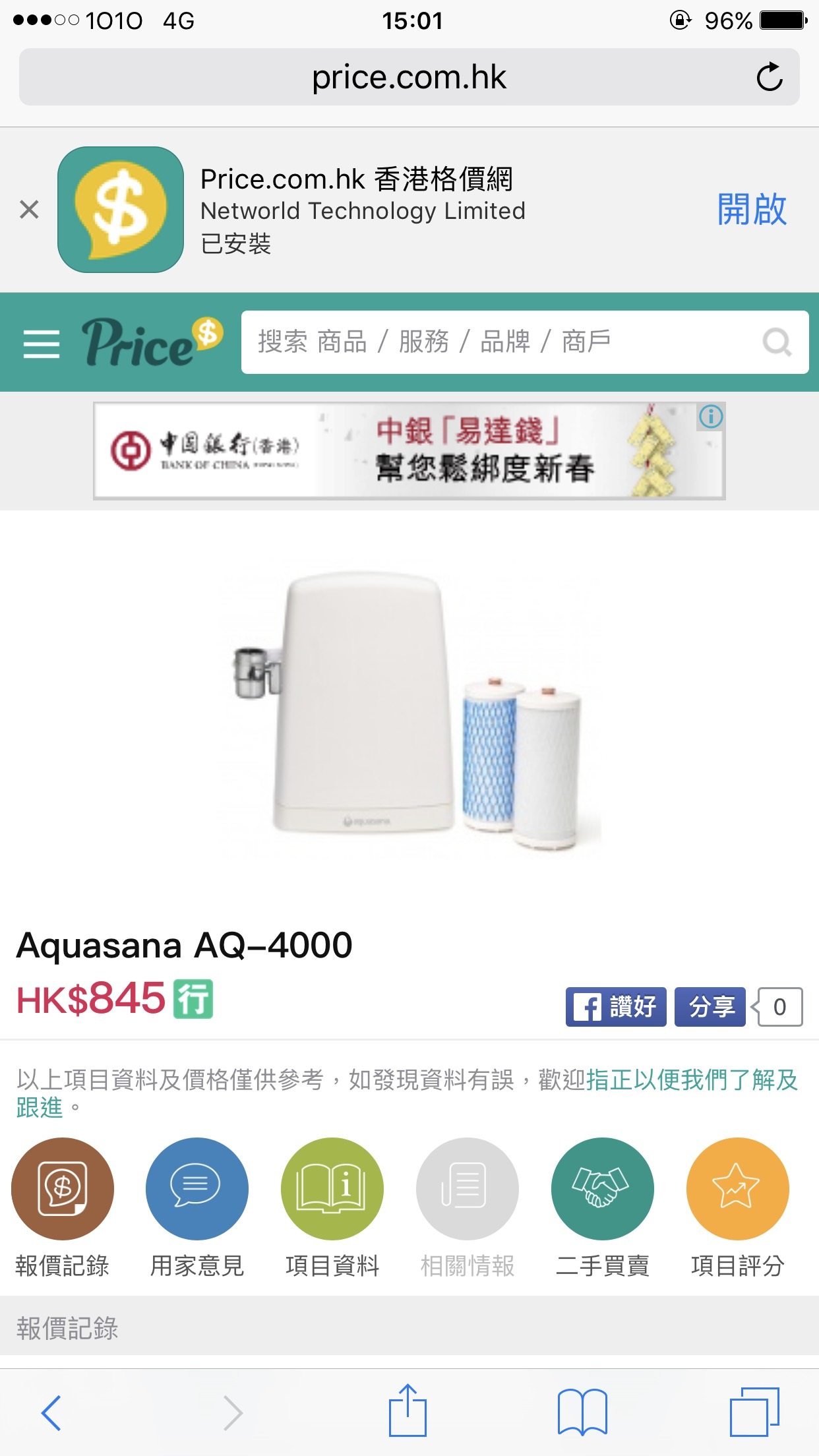Follow the 指正以便我們了解及跟進 link
Screen dimensions: 819x1456
coord(408,1093)
